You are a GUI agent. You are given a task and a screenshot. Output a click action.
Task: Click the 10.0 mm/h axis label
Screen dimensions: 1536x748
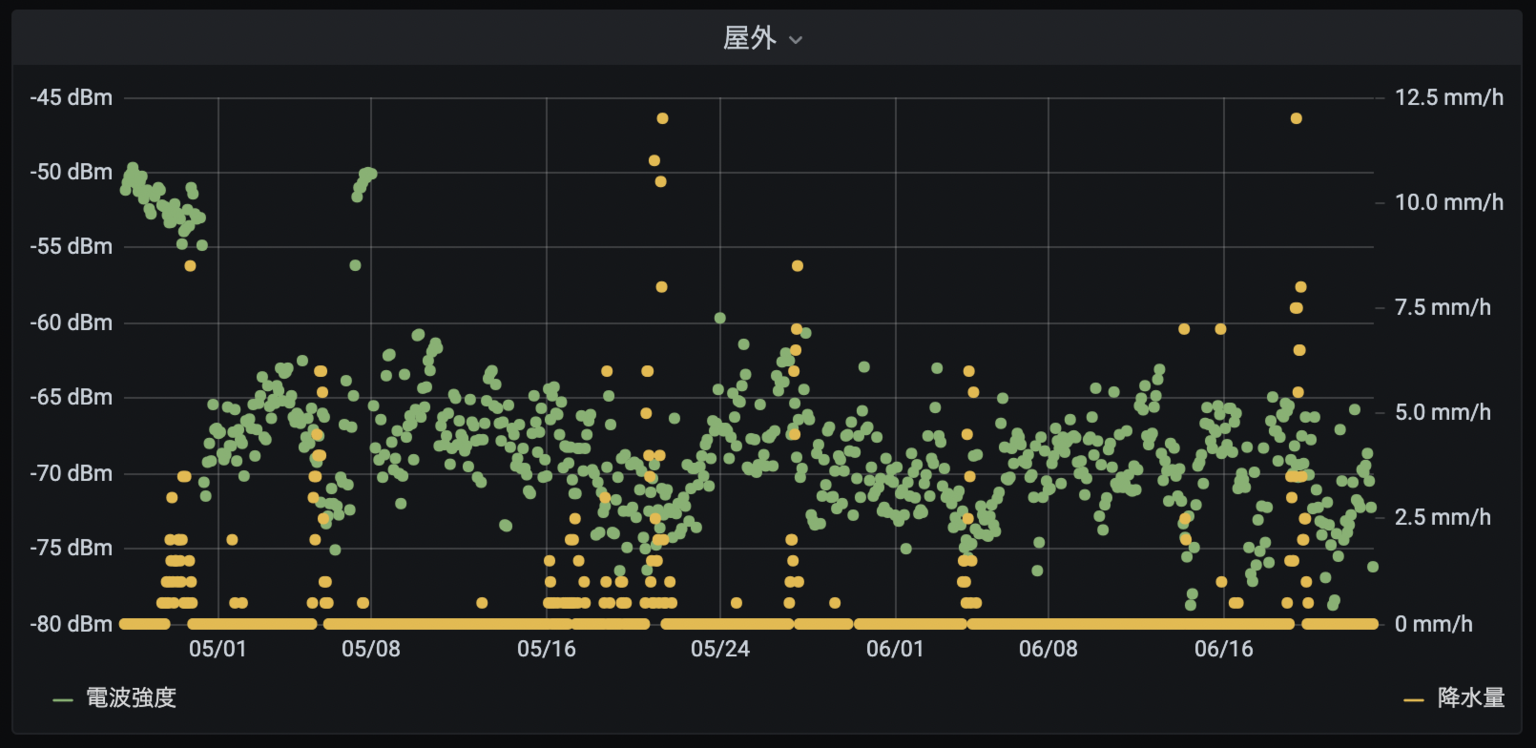(x=1449, y=202)
